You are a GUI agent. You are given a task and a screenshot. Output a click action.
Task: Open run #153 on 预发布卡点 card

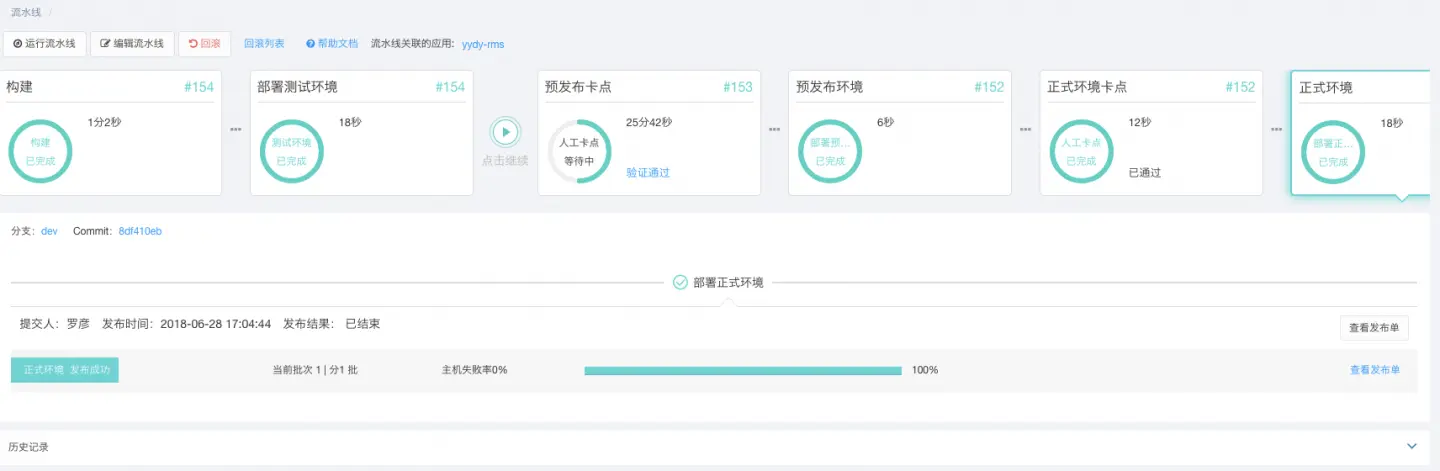738,87
